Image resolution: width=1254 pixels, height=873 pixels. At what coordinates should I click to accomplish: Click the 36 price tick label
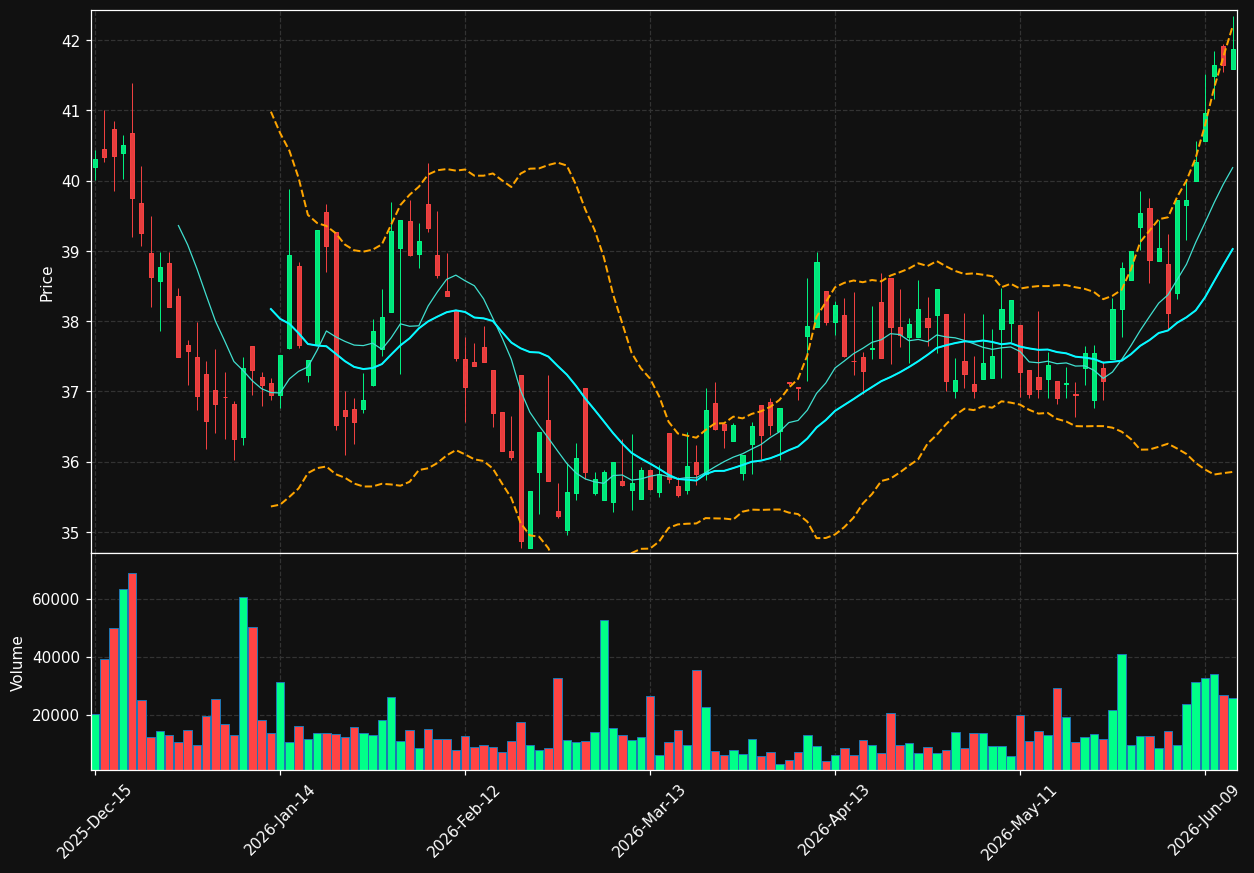pos(71,462)
